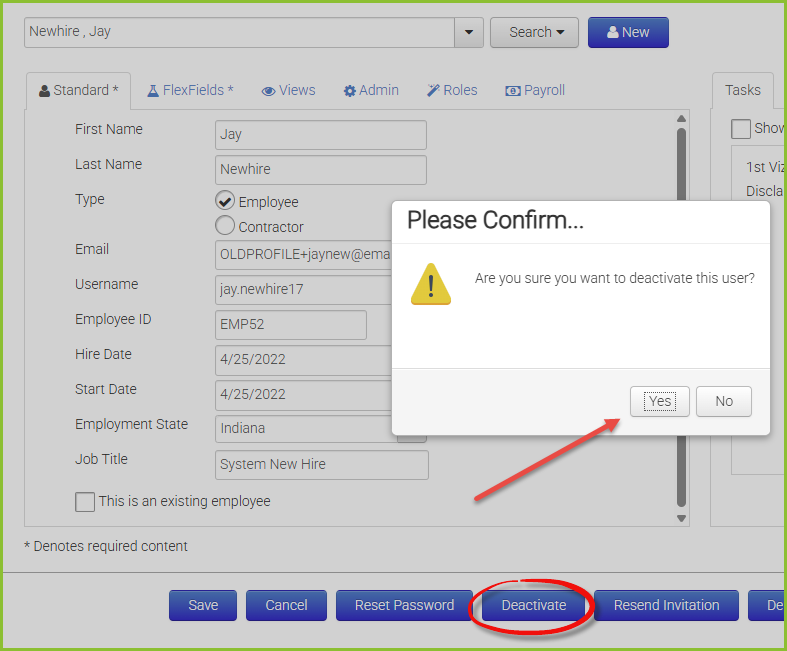Open the employee name dropdown arrow
Image resolution: width=787 pixels, height=651 pixels.
(469, 33)
